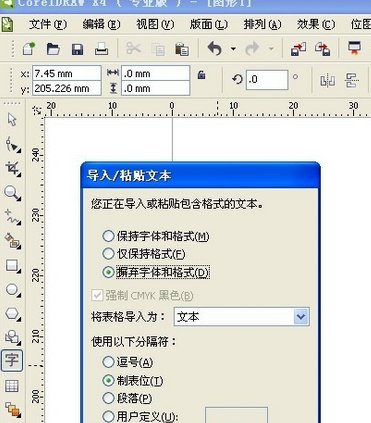Click the x position field 7.45 mm
This screenshot has width=371, height=423.
pyautogui.click(x=67, y=73)
